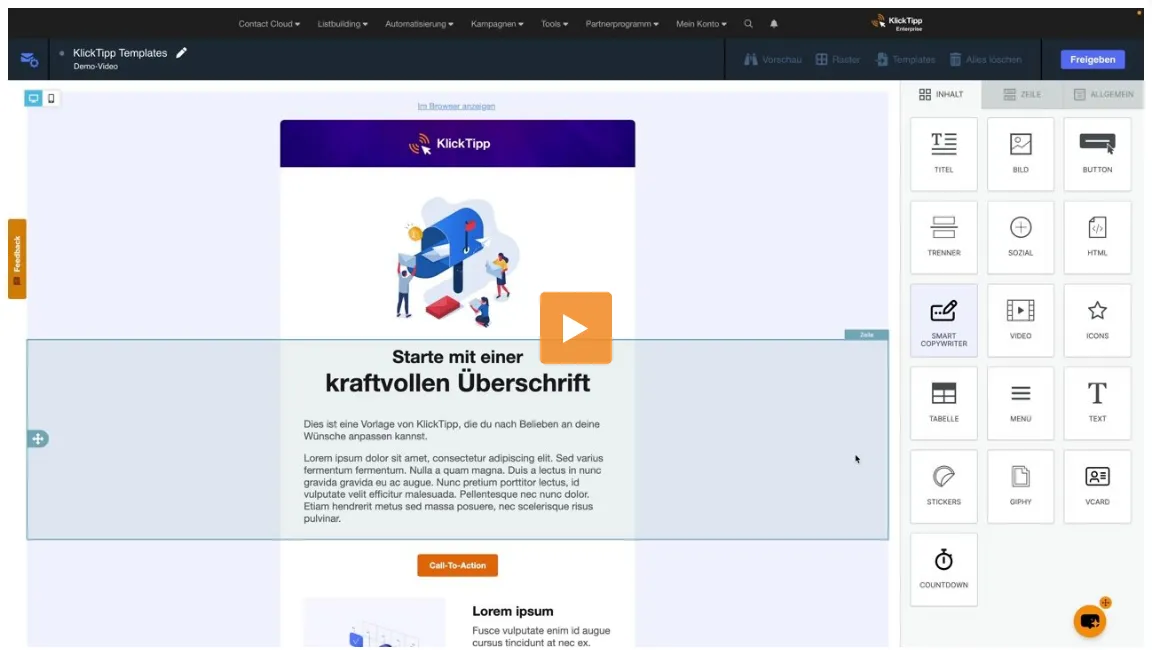Click the Freigeben button

pyautogui.click(x=1092, y=59)
